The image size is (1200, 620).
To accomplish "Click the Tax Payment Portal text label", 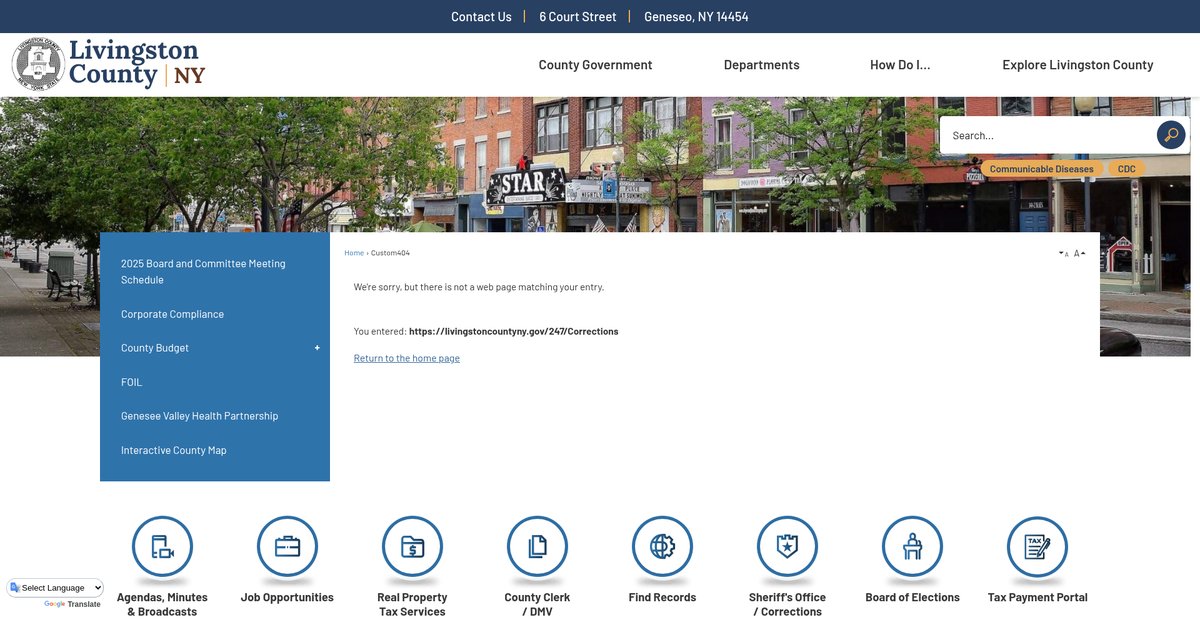I will click(x=1037, y=597).
